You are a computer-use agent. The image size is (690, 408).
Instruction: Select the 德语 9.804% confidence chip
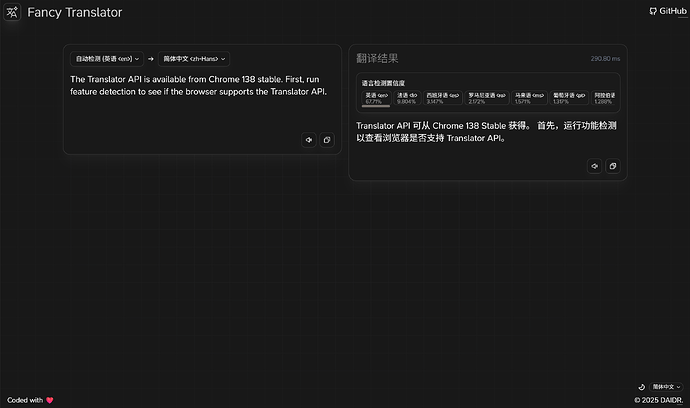pyautogui.click(x=407, y=98)
